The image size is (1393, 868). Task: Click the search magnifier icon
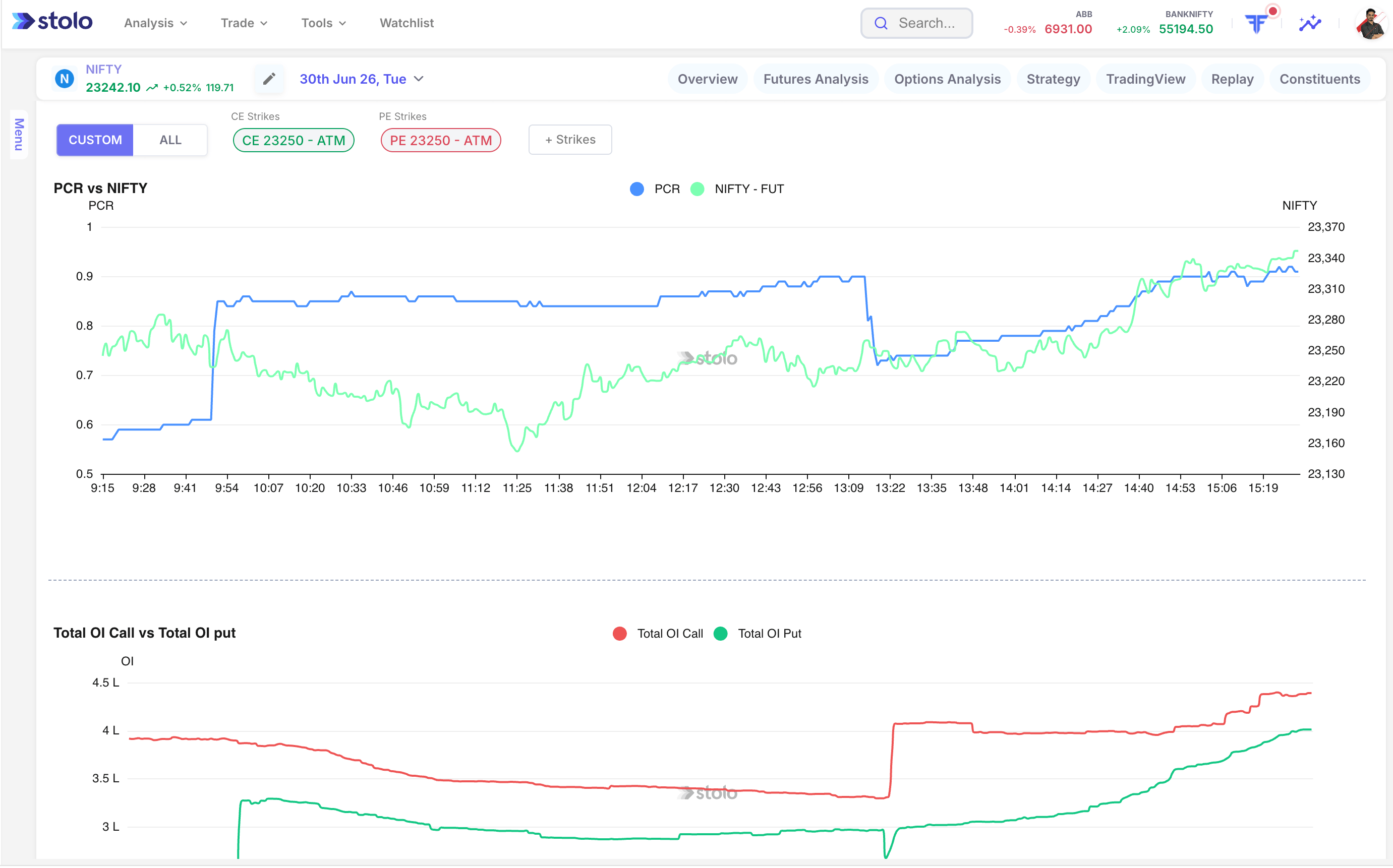pos(881,23)
